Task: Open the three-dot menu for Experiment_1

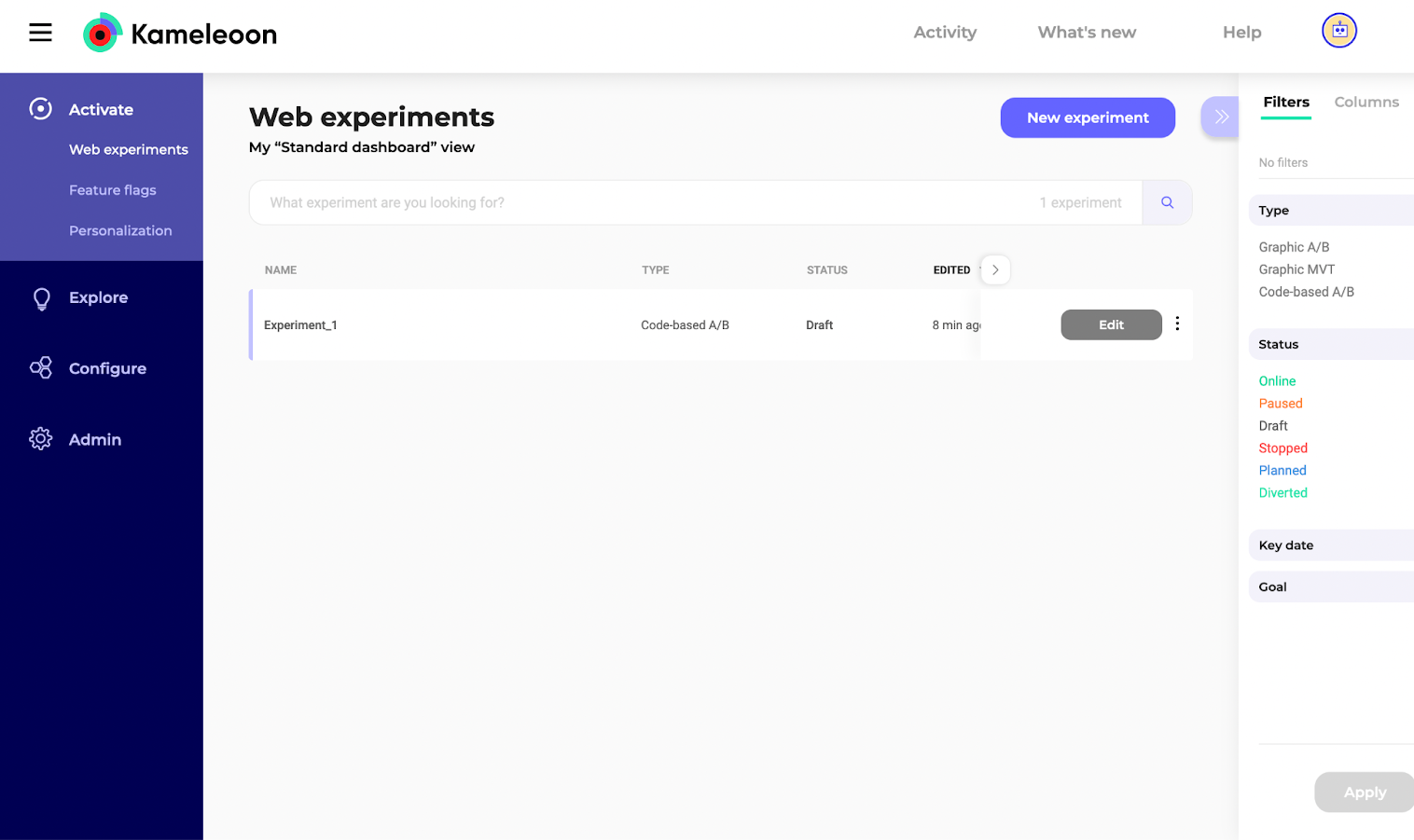Action: [x=1177, y=324]
